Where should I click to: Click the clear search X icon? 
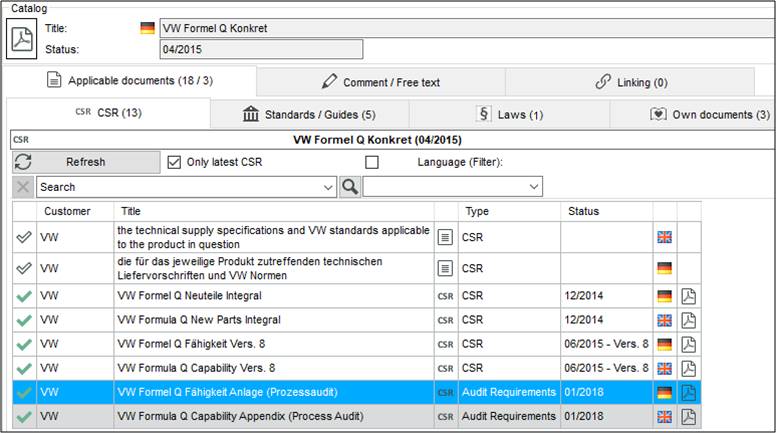point(23,186)
